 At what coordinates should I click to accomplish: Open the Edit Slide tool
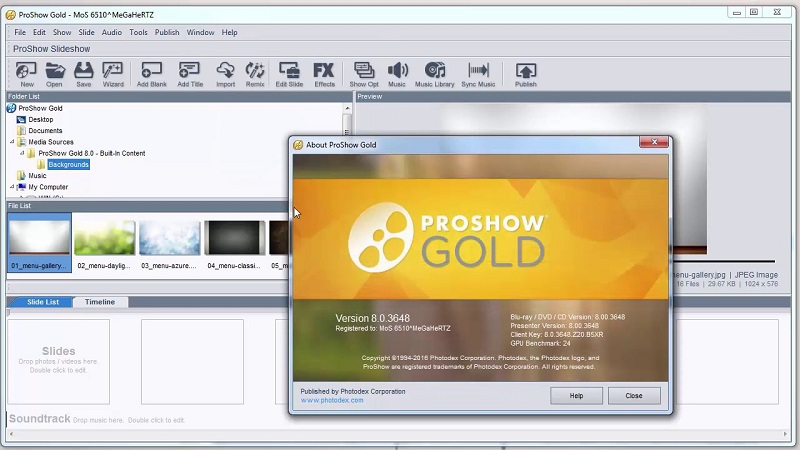click(289, 74)
